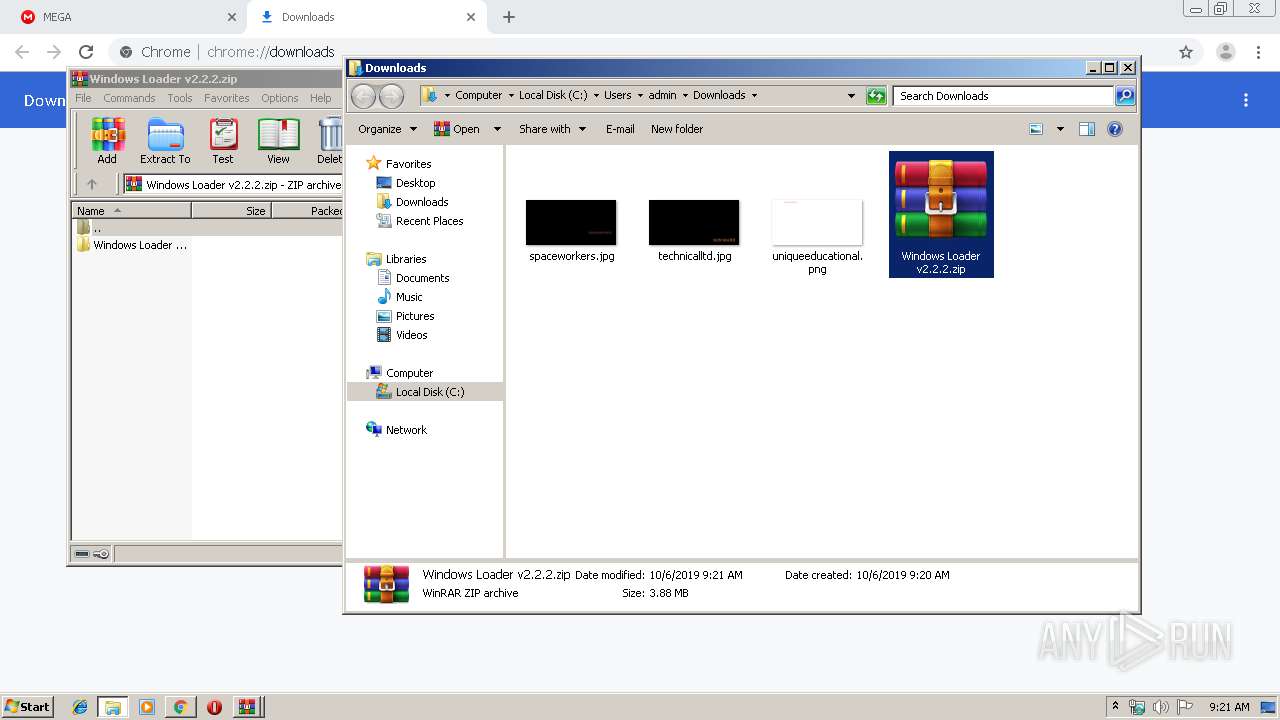This screenshot has width=1280, height=720.
Task: Select Documents library
Action: (x=413, y=278)
